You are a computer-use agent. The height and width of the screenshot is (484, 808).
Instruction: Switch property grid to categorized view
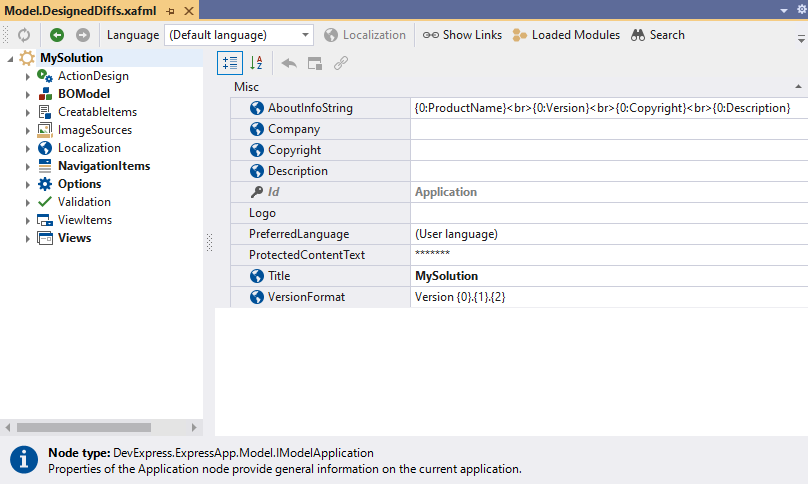tap(230, 63)
